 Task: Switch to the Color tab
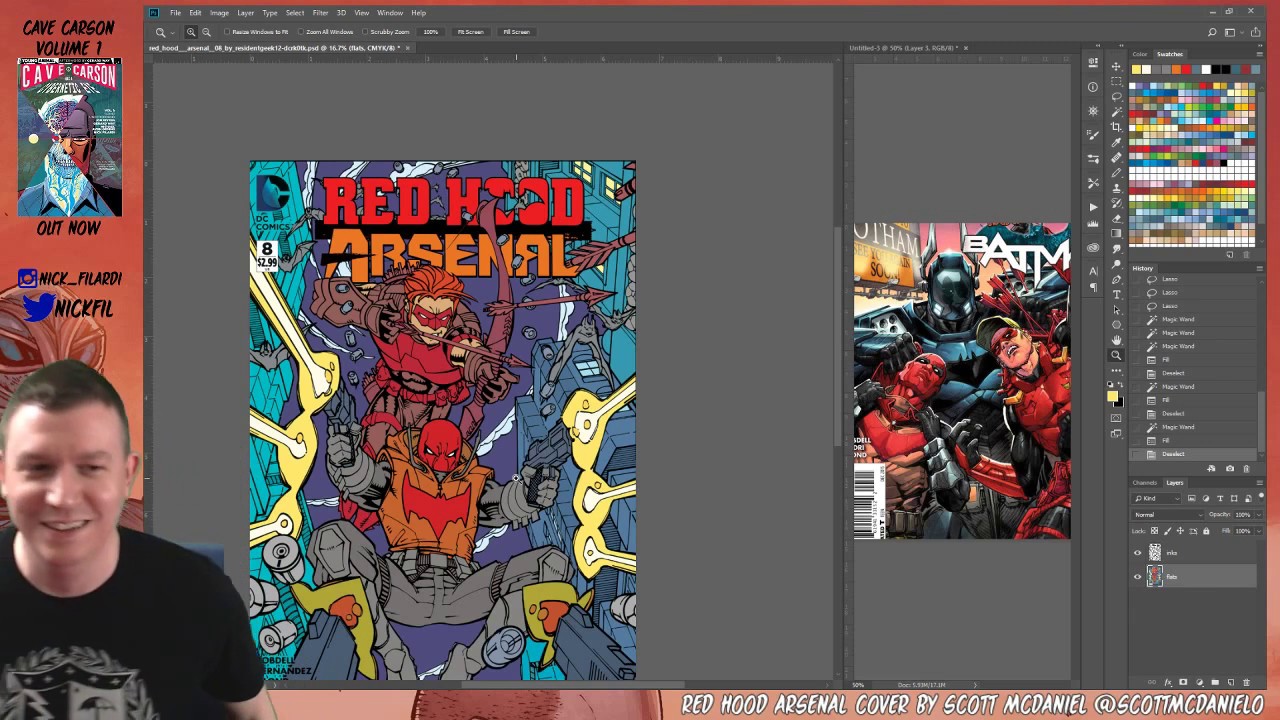tap(1140, 54)
